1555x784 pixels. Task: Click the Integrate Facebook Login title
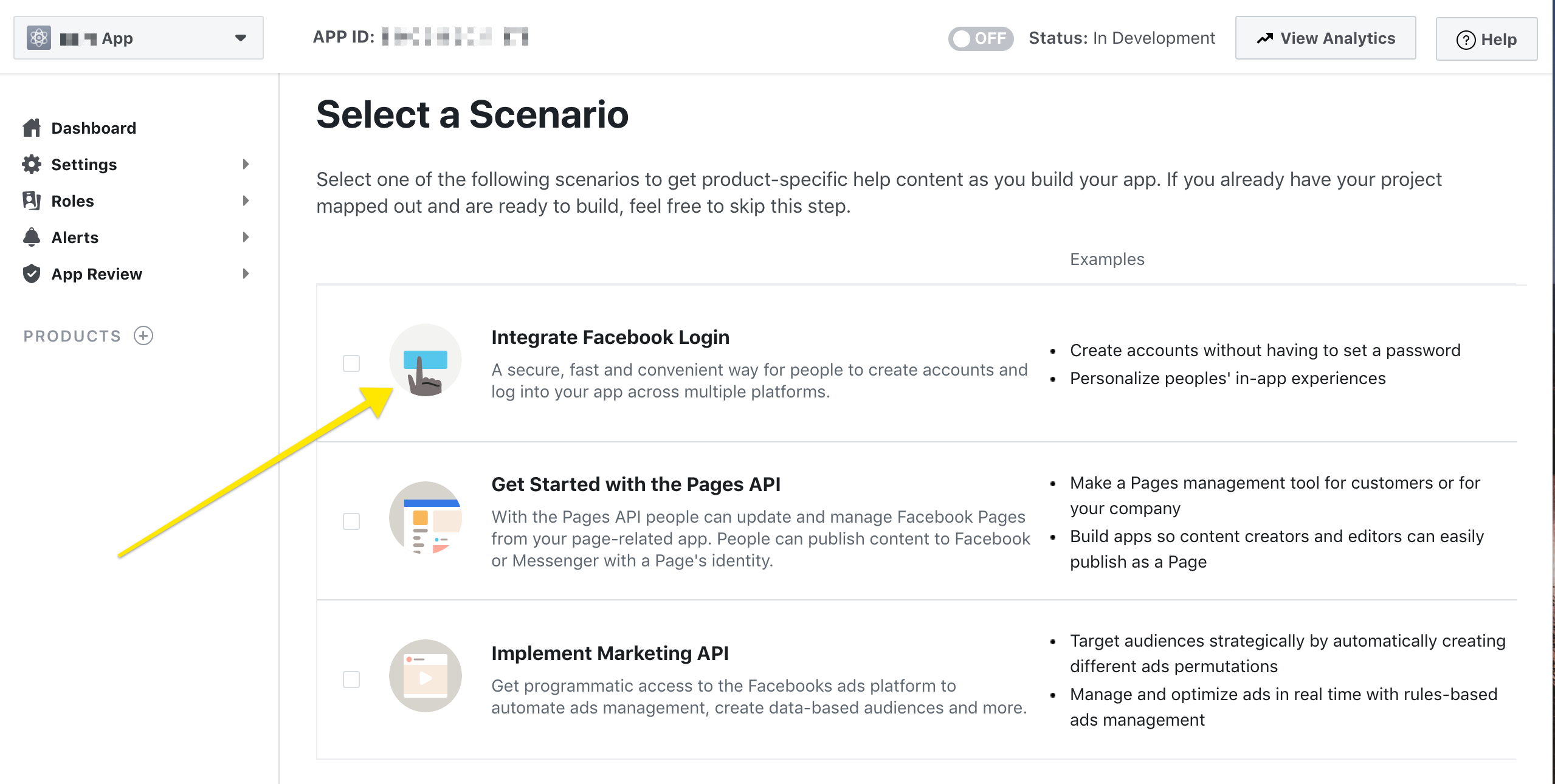click(x=610, y=337)
